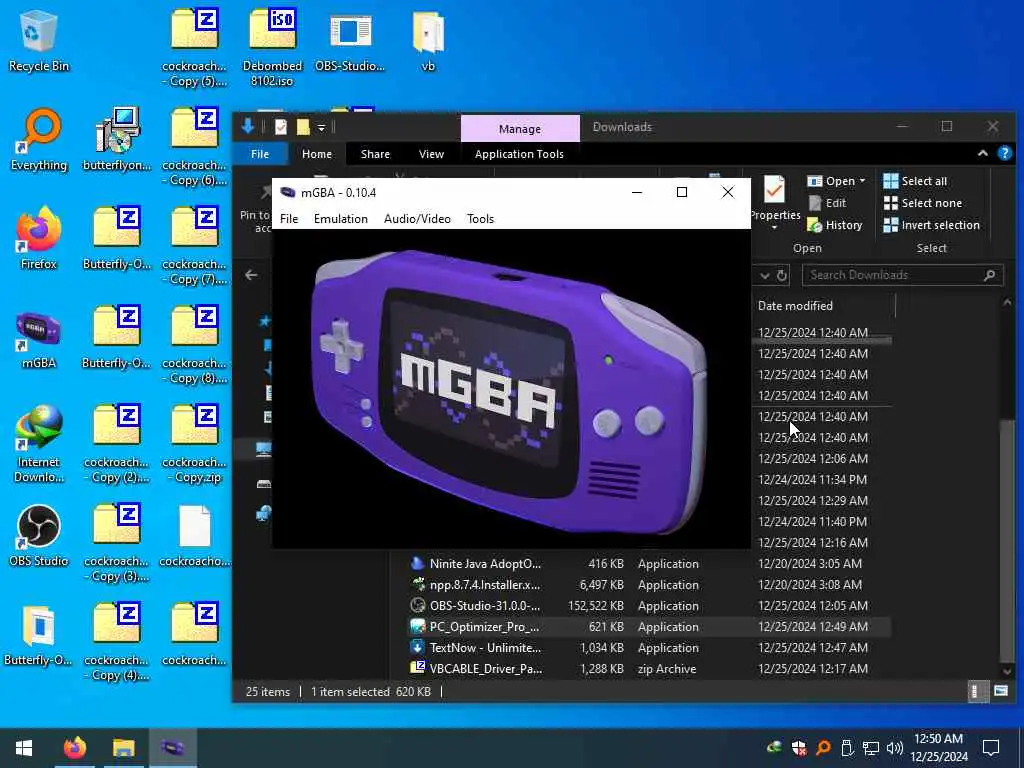Click Explorer quick access New Folder icon
The height and width of the screenshot is (768, 1024).
pyautogui.click(x=303, y=127)
